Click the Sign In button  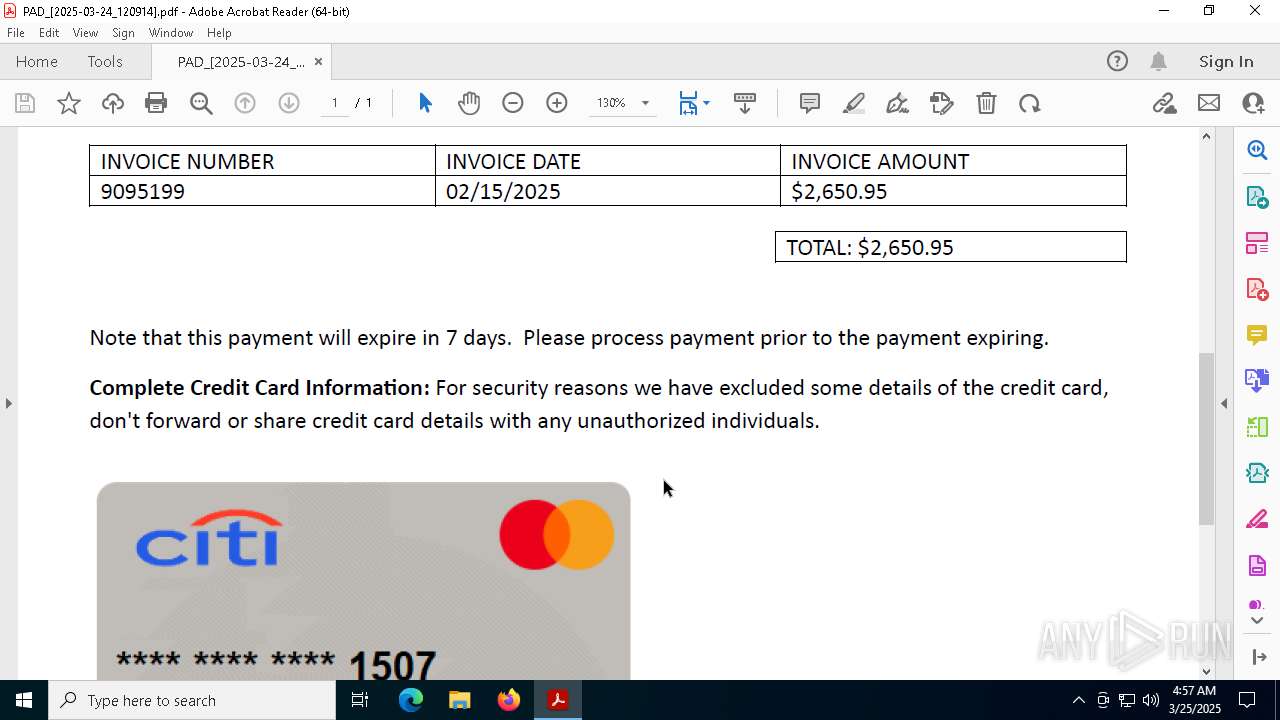click(x=1226, y=62)
